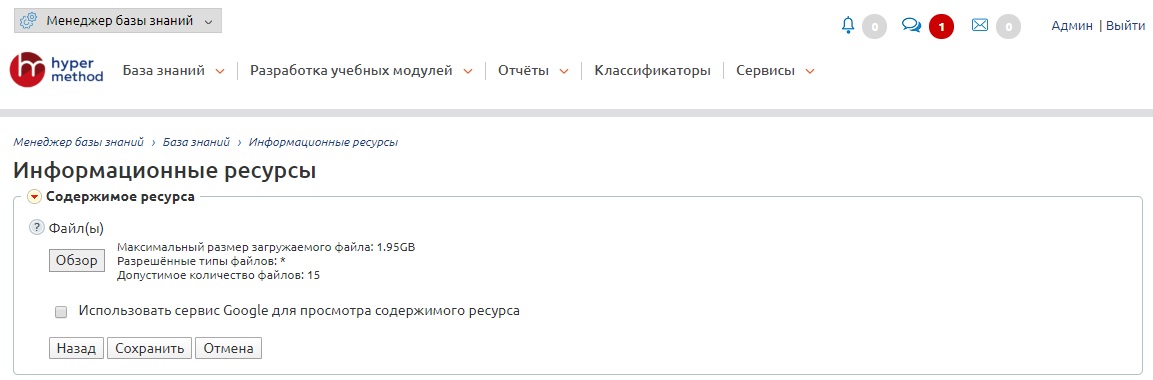Open the Отчёты menu
This screenshot has width=1153, height=380.
[533, 71]
